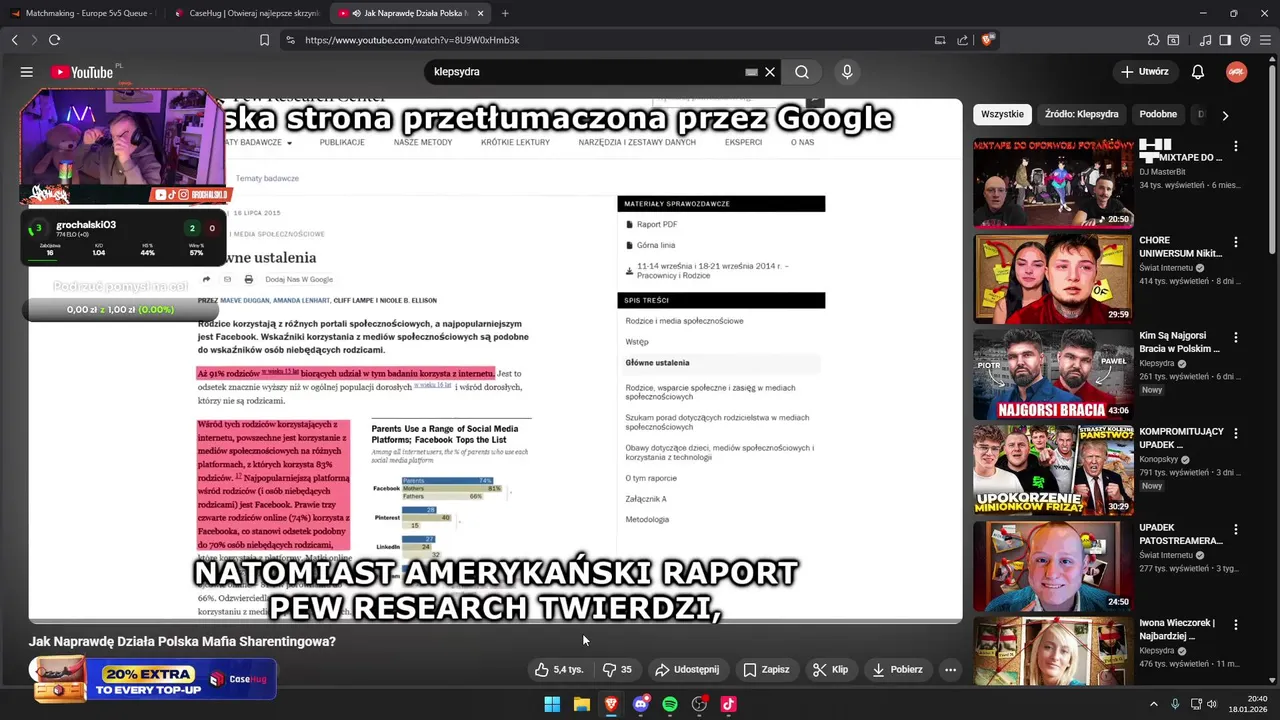Open Spotify from the taskbar

tap(670, 704)
